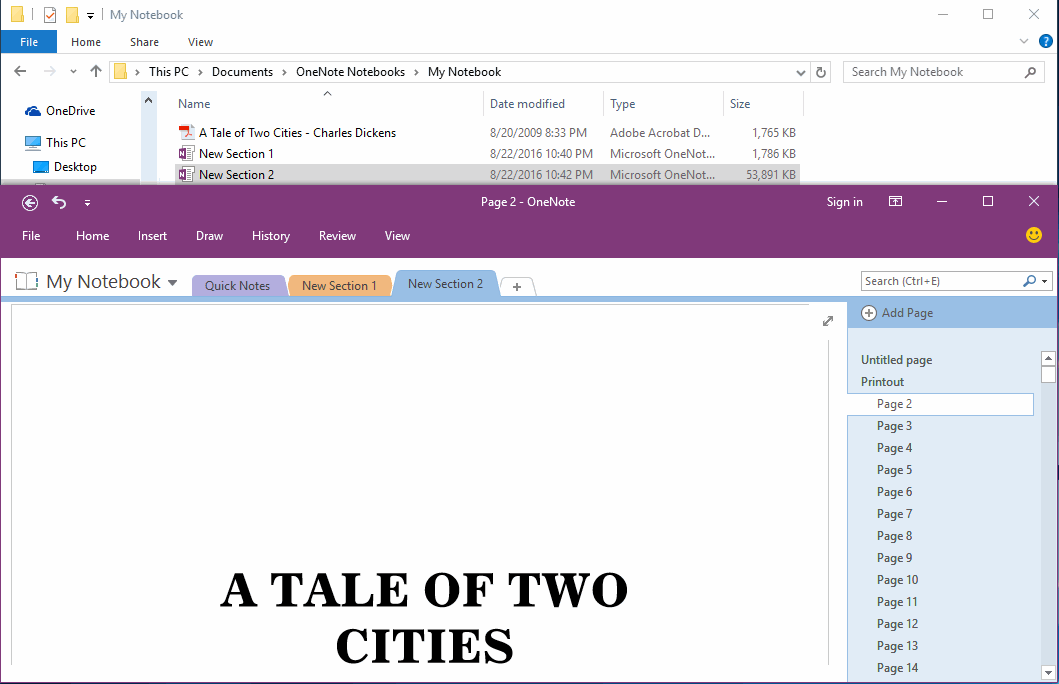
Task: Open the OneNote File menu
Action: [31, 236]
